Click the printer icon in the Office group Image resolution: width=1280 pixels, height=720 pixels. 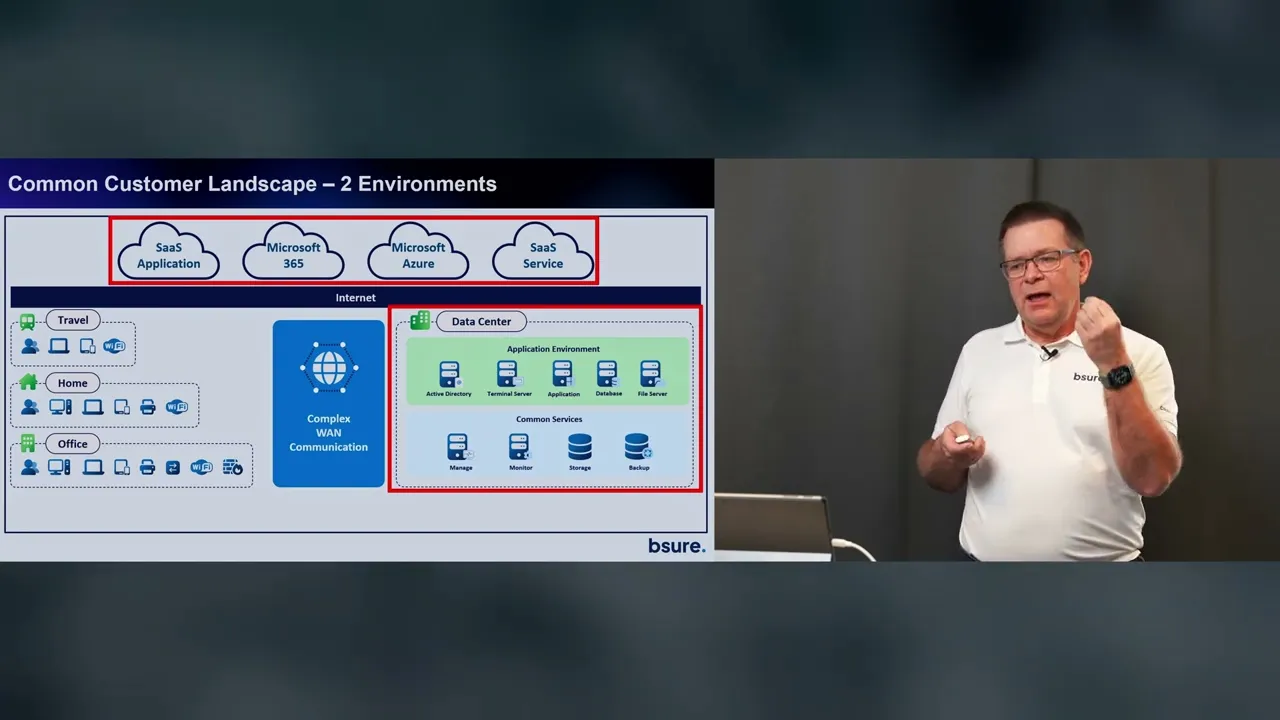point(148,467)
